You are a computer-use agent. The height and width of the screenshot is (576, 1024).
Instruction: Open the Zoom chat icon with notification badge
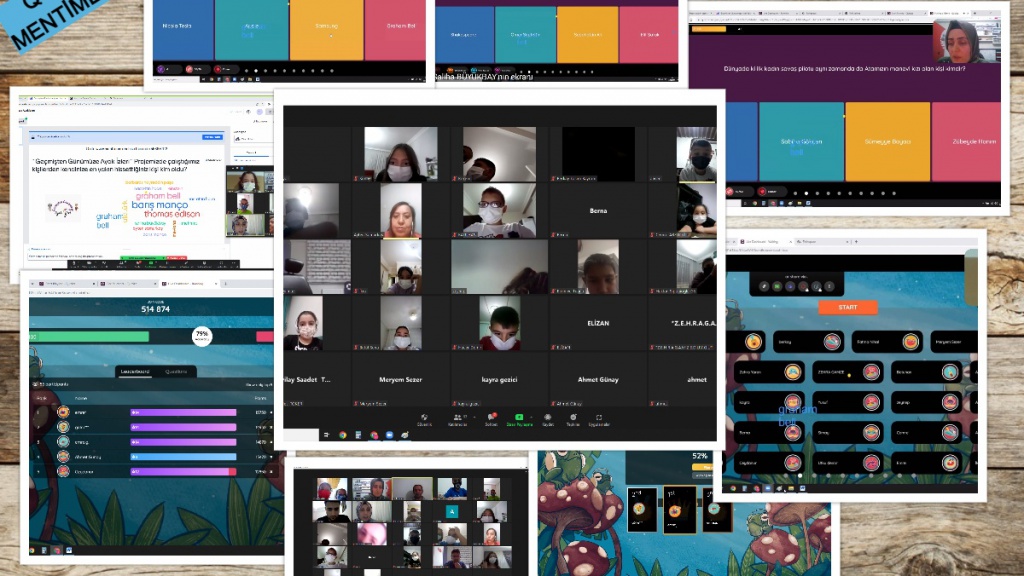pyautogui.click(x=491, y=418)
